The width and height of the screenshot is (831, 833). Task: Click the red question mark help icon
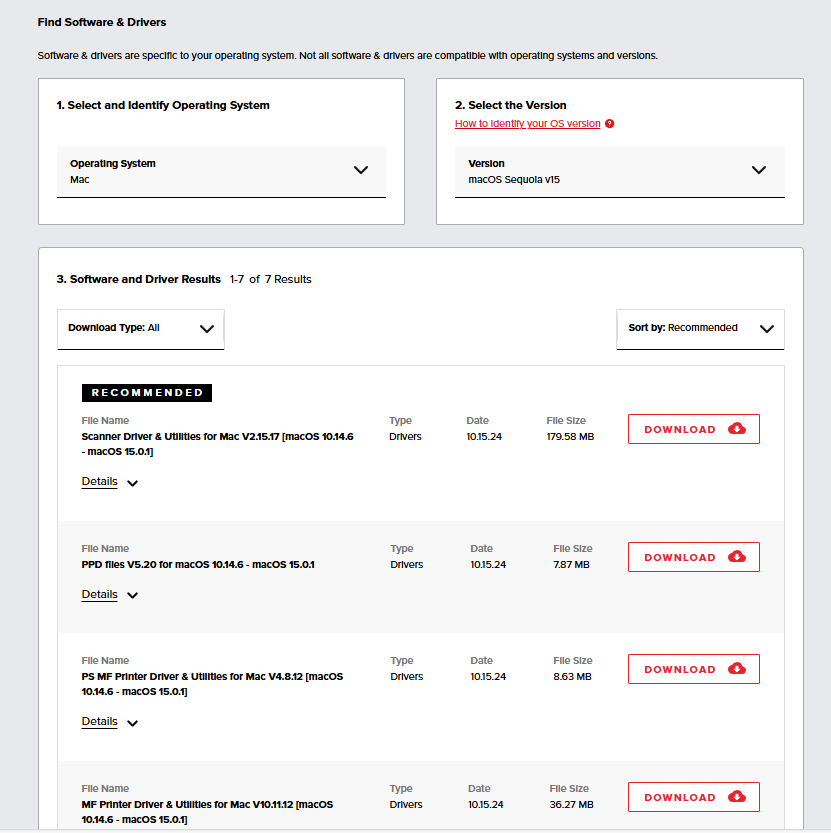tap(609, 124)
